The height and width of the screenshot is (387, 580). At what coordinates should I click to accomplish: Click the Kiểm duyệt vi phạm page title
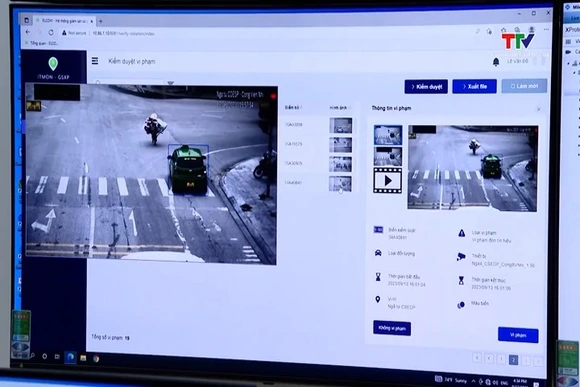pos(132,61)
